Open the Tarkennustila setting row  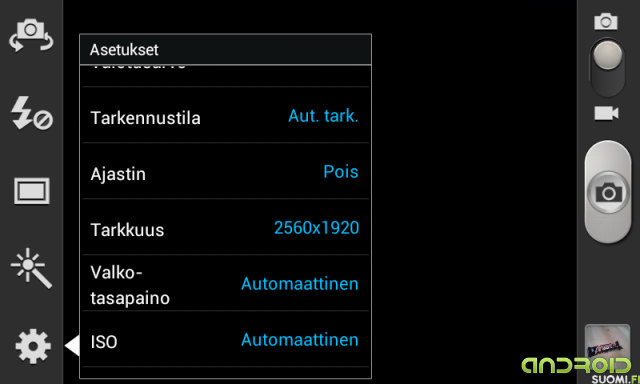225,115
